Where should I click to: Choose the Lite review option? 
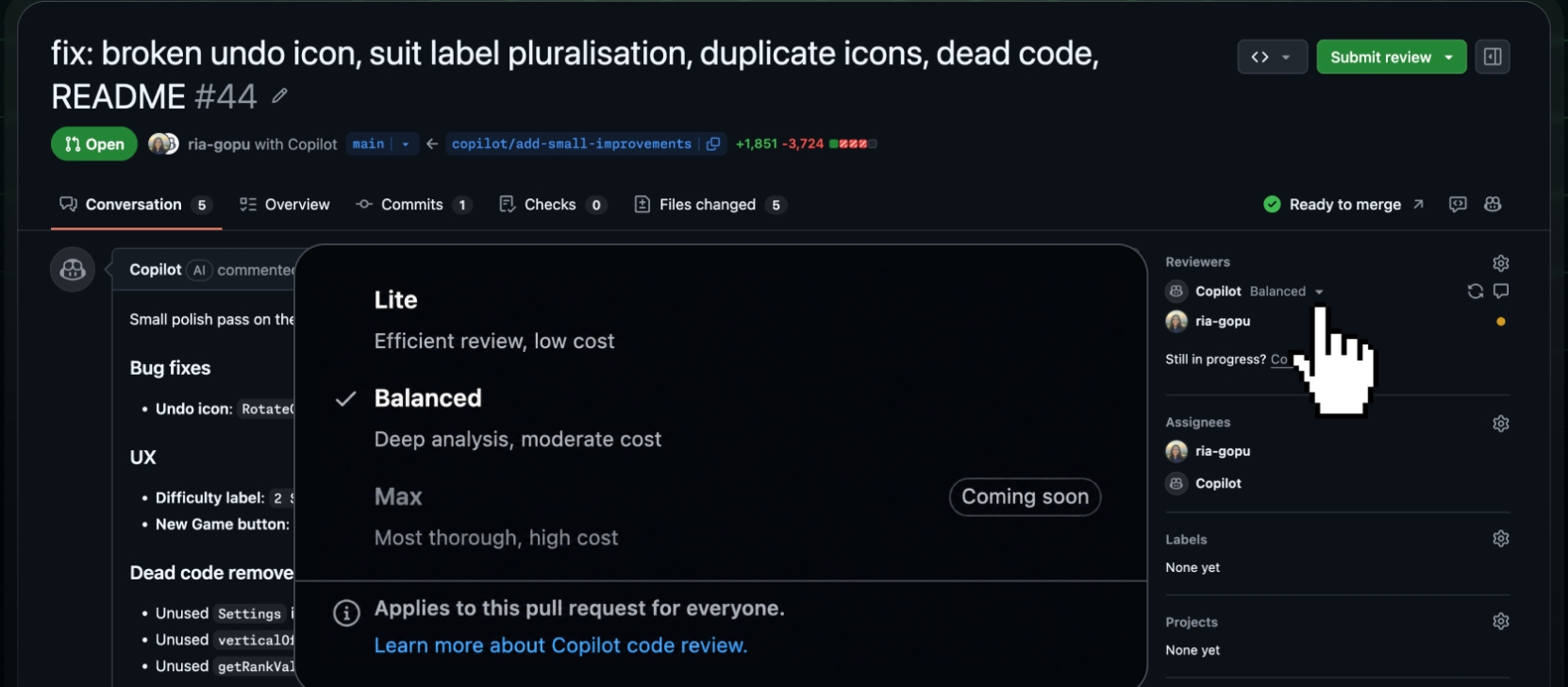pos(722,319)
